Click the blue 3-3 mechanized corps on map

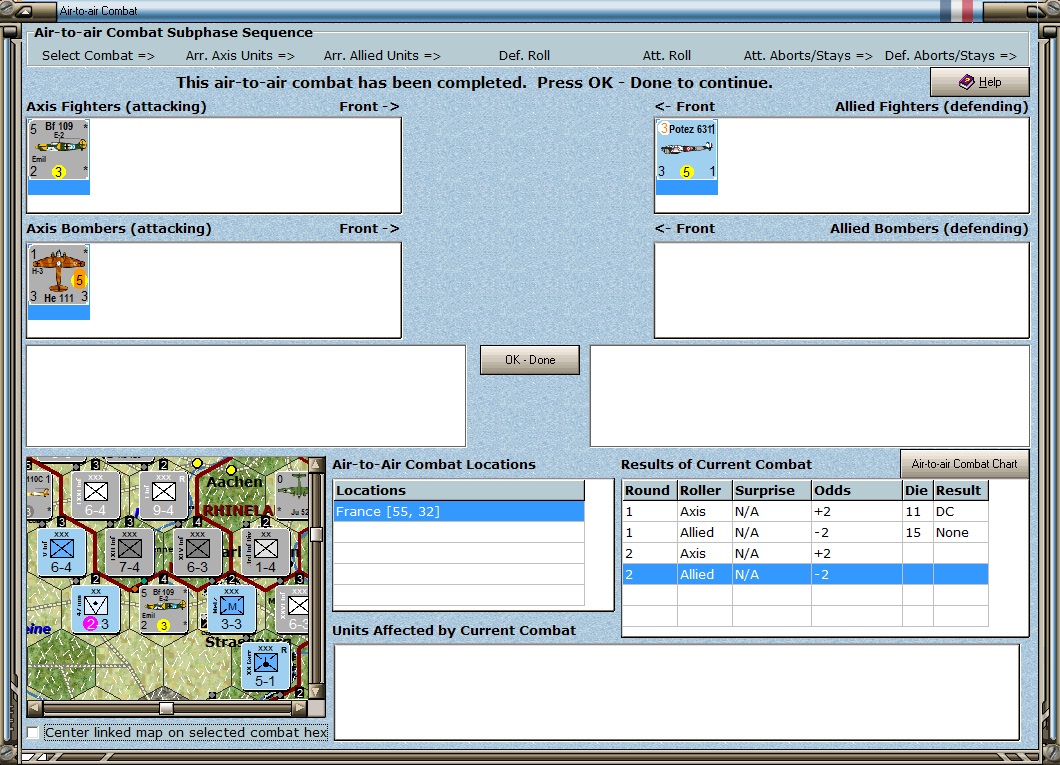(231, 609)
